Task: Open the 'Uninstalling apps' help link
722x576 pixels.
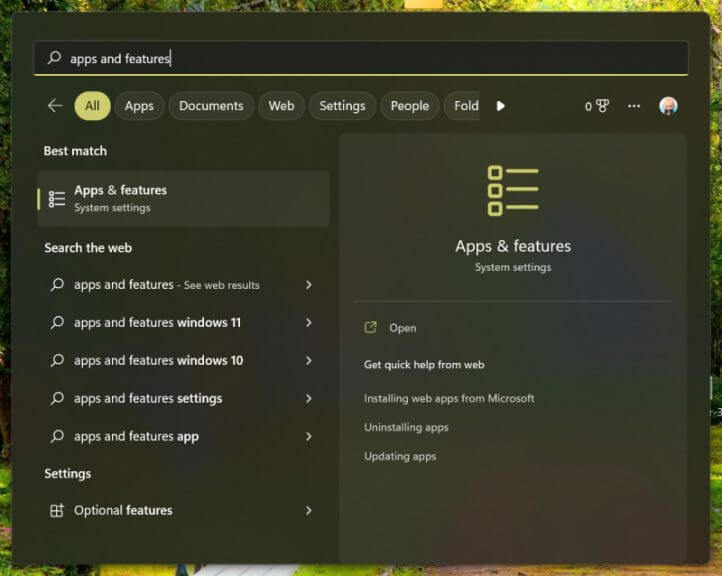Action: pos(406,427)
